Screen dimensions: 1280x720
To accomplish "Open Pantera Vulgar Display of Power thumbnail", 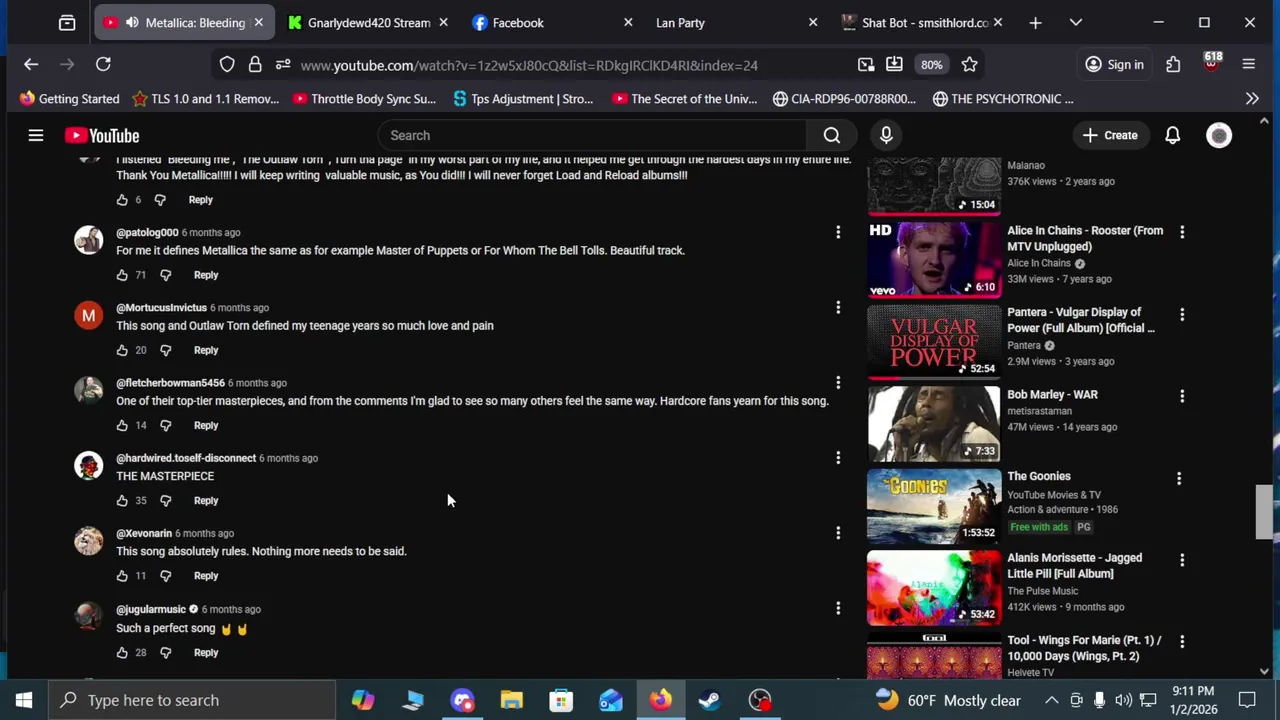I will click(x=933, y=341).
